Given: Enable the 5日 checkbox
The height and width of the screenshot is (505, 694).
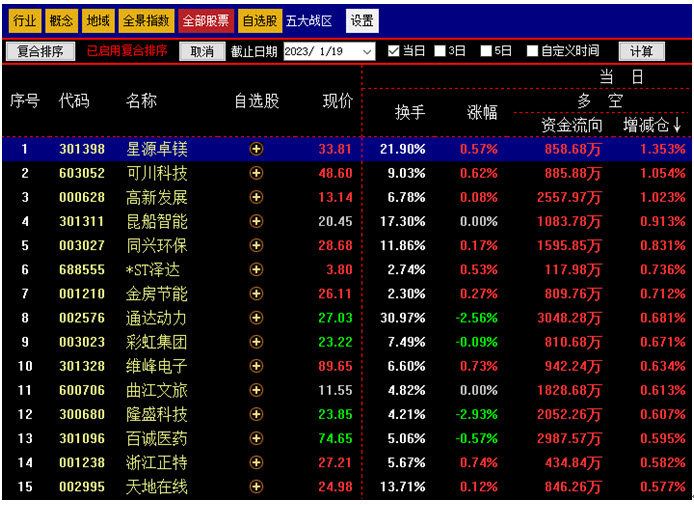Looking at the screenshot, I should coord(486,51).
